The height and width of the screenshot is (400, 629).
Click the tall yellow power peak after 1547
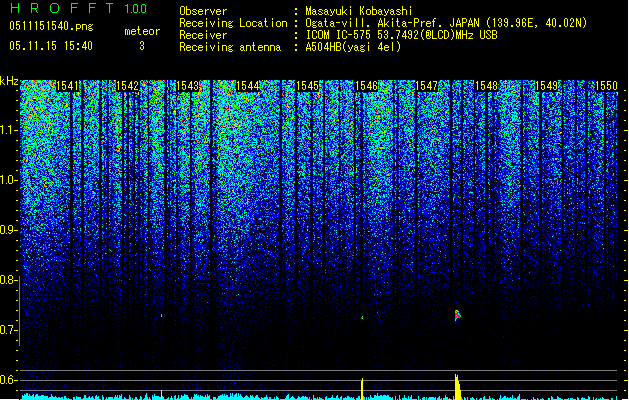(x=458, y=387)
